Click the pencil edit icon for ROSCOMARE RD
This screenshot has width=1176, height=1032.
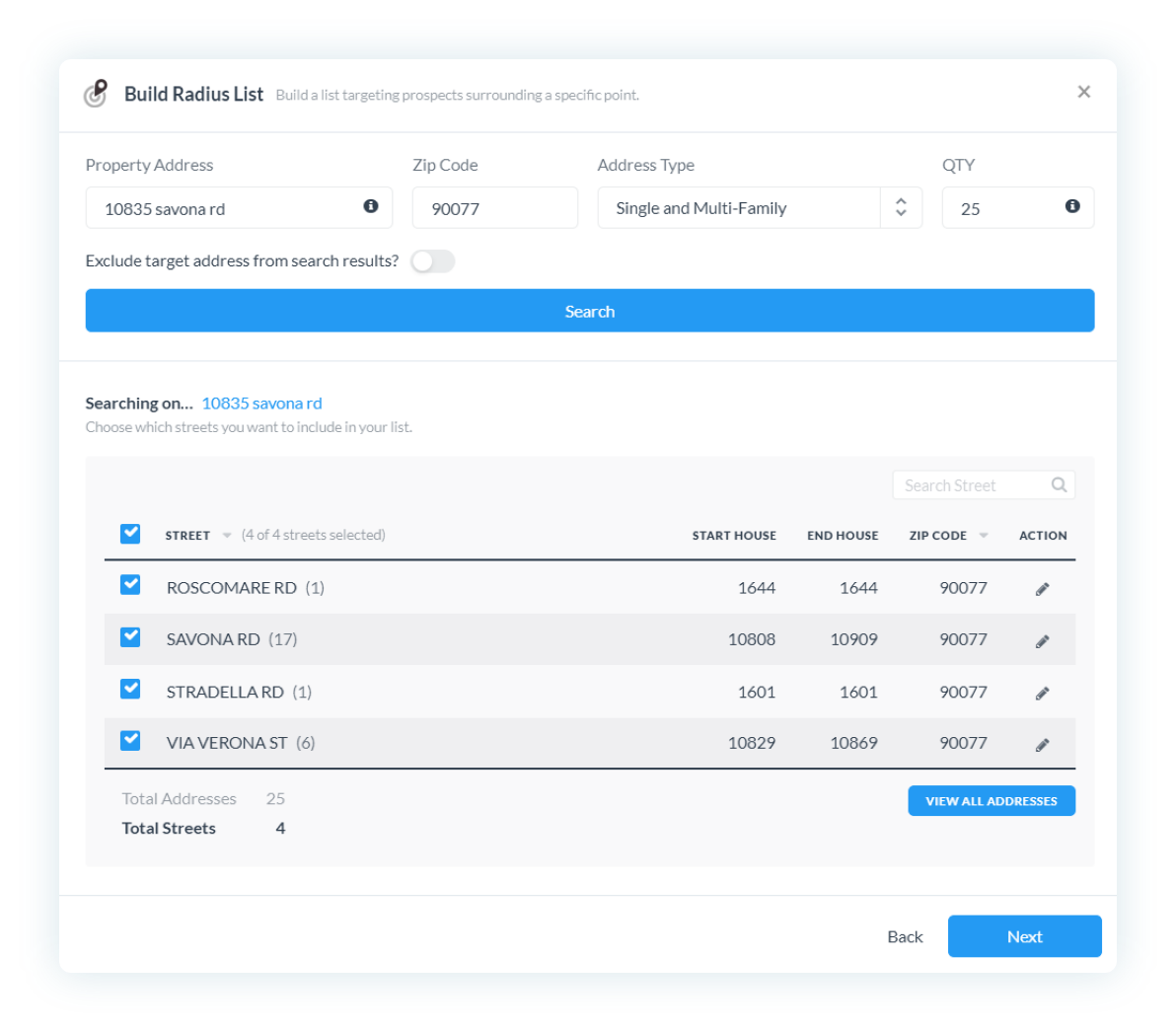[x=1042, y=589]
